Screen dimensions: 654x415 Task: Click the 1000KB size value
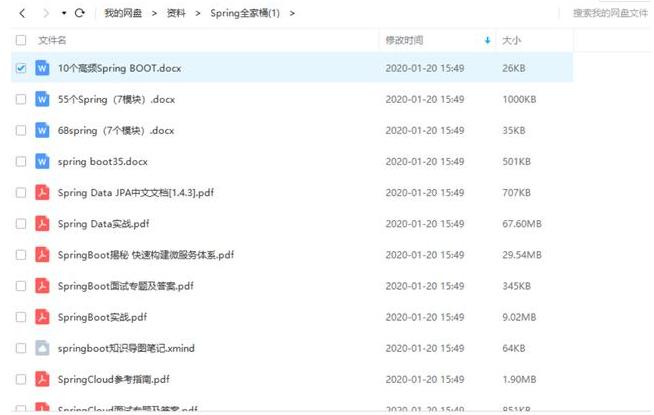(x=519, y=99)
